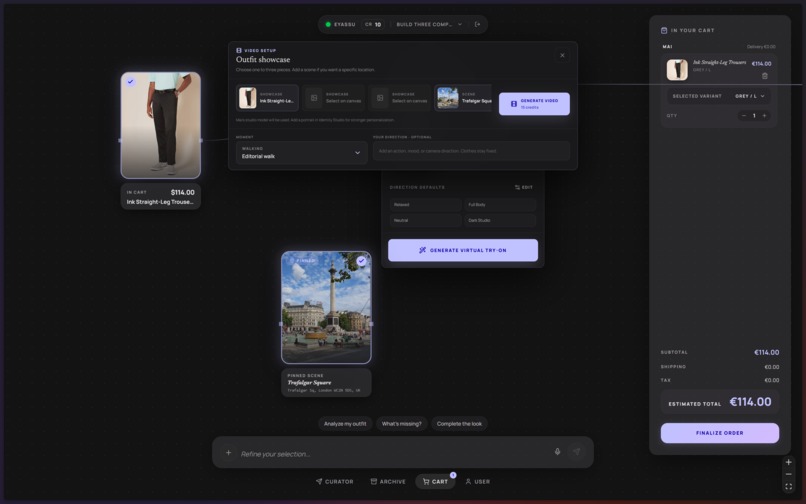Click the first empty Select on canvas slot
Screen dimensions: 806x504
coord(334,98)
